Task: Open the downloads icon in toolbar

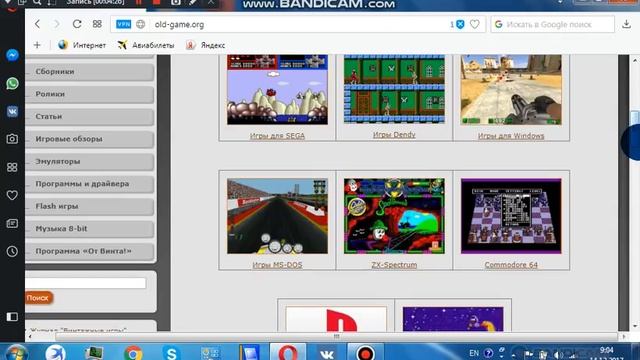Action: tap(627, 24)
